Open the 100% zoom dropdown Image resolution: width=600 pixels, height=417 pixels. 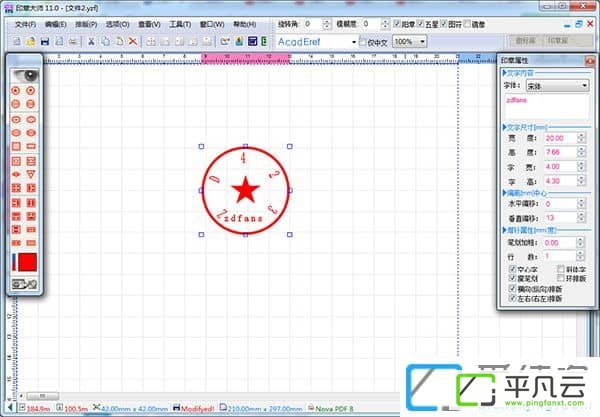[422, 41]
